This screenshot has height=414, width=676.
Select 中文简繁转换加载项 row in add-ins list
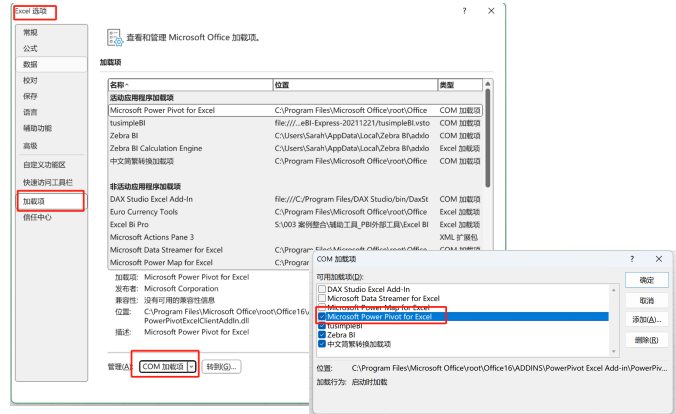(x=295, y=161)
